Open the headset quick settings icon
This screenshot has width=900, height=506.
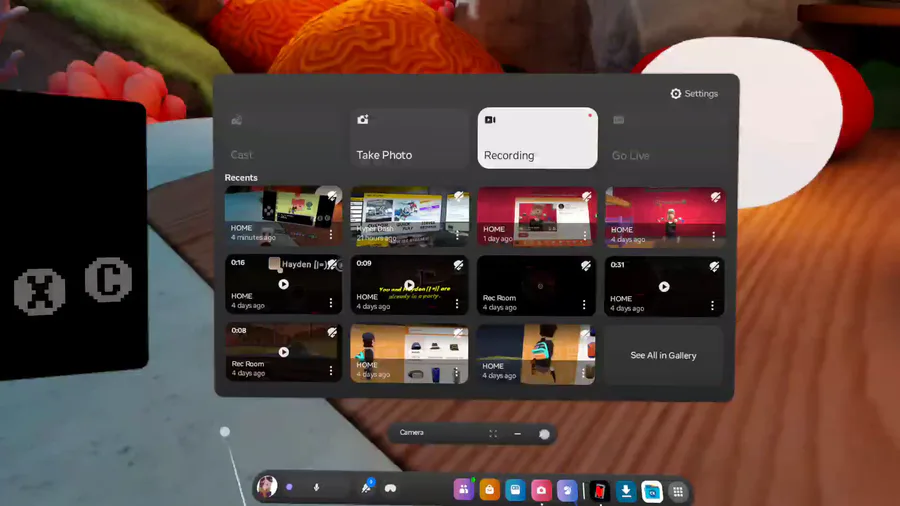(x=390, y=488)
